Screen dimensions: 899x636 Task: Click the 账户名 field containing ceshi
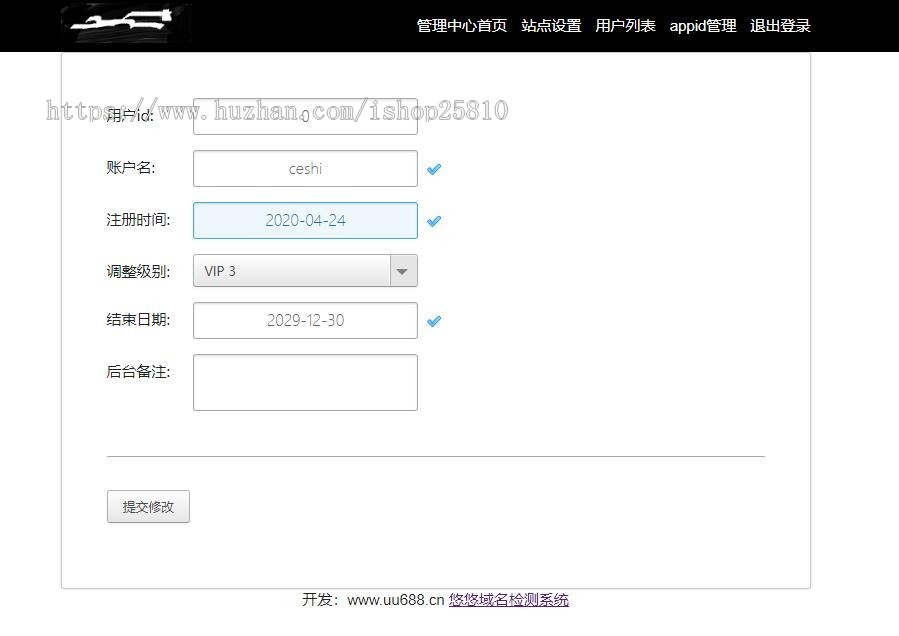305,169
